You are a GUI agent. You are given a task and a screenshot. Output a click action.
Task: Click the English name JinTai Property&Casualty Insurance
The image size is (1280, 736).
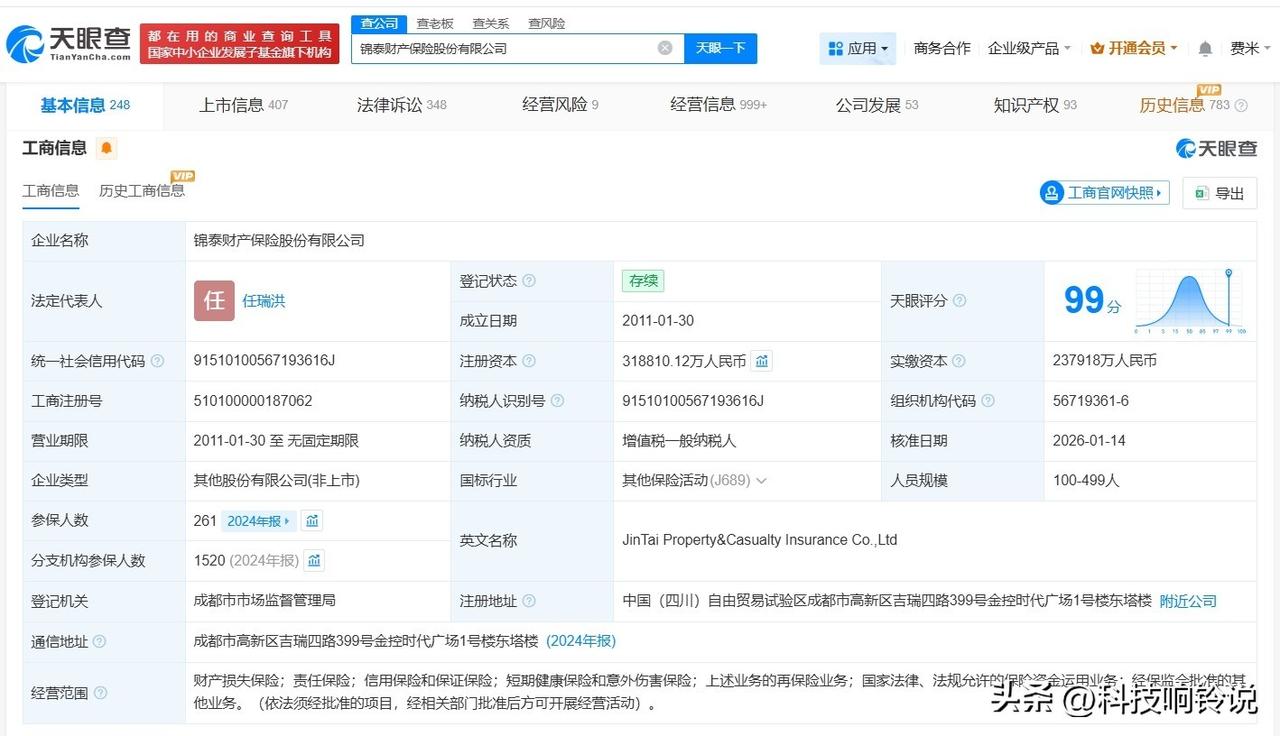tap(760, 540)
